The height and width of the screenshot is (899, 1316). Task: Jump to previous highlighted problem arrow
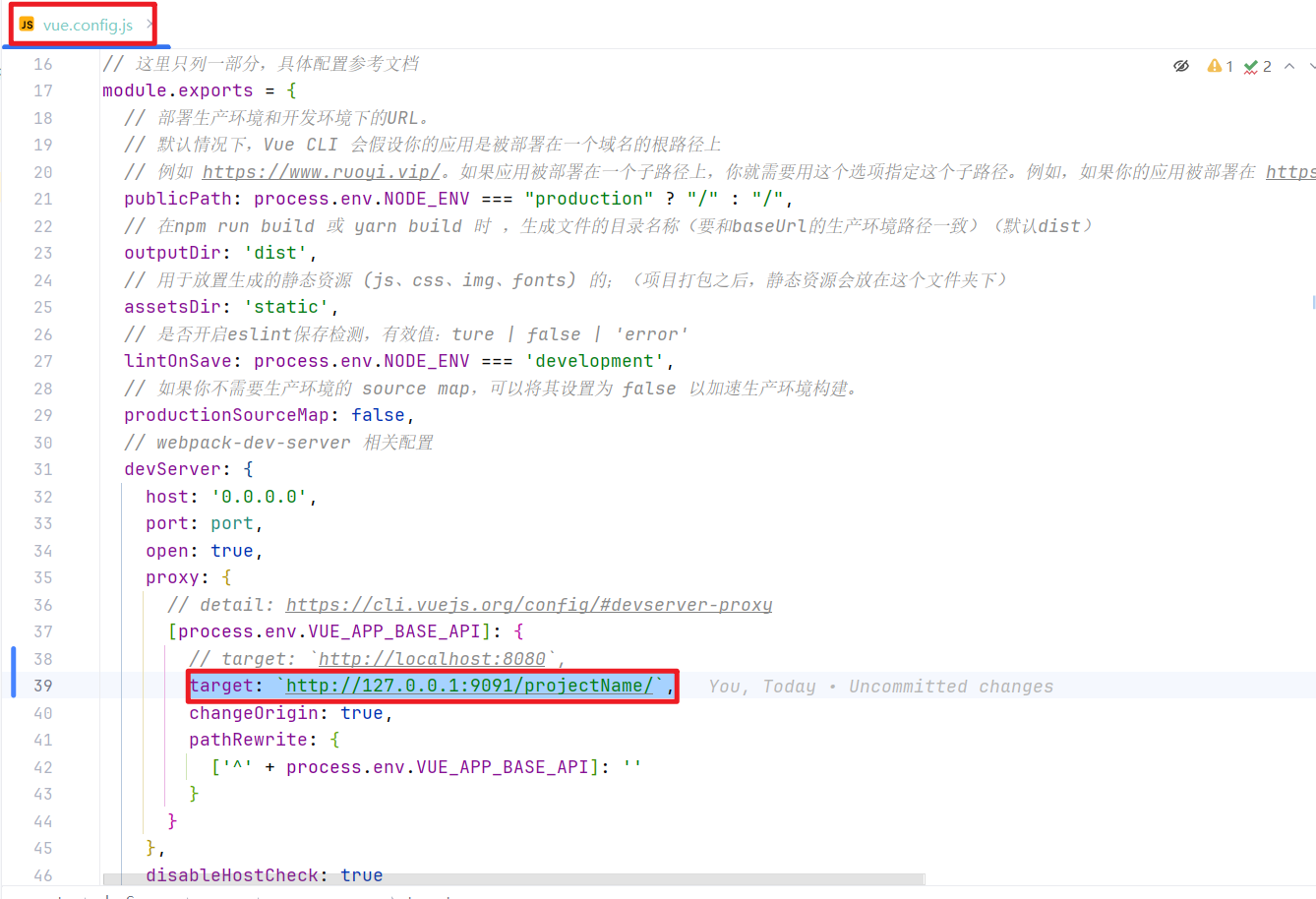pos(1289,66)
